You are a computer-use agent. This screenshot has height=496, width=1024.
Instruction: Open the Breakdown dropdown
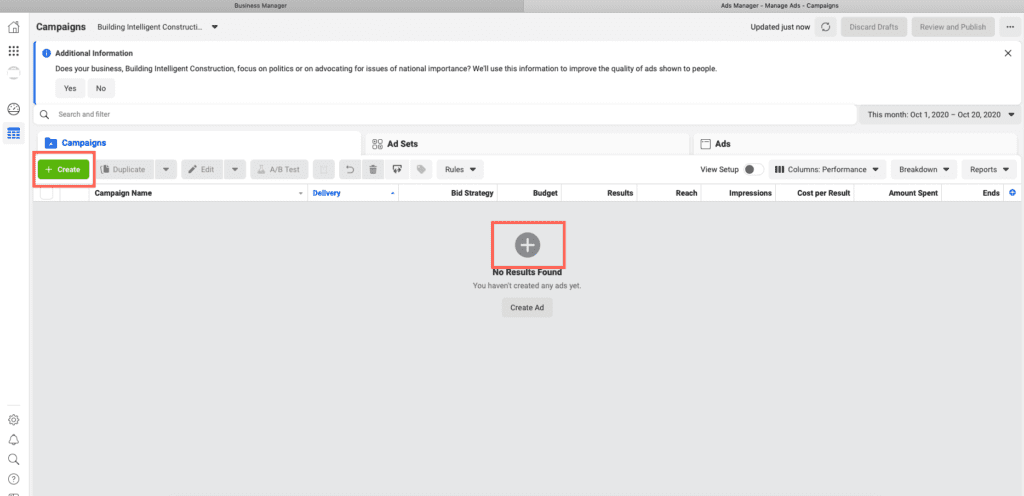(x=924, y=169)
